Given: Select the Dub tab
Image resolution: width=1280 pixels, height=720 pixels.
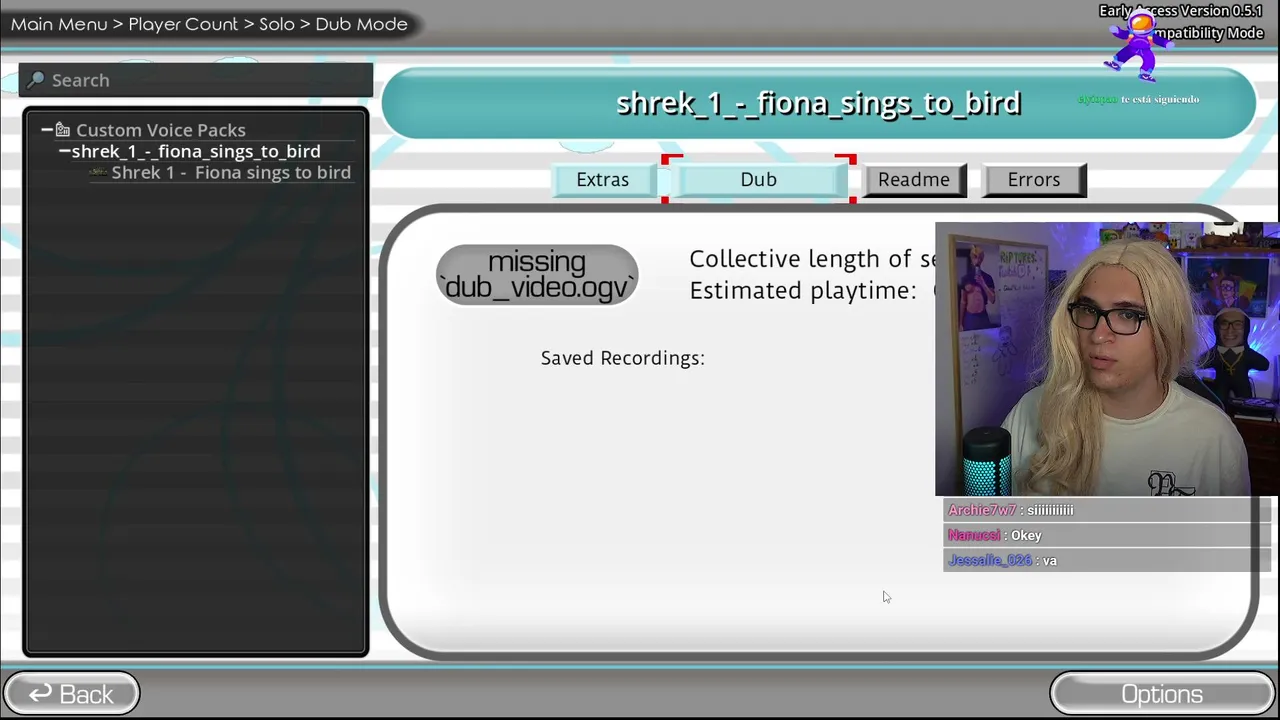Looking at the screenshot, I should [759, 179].
